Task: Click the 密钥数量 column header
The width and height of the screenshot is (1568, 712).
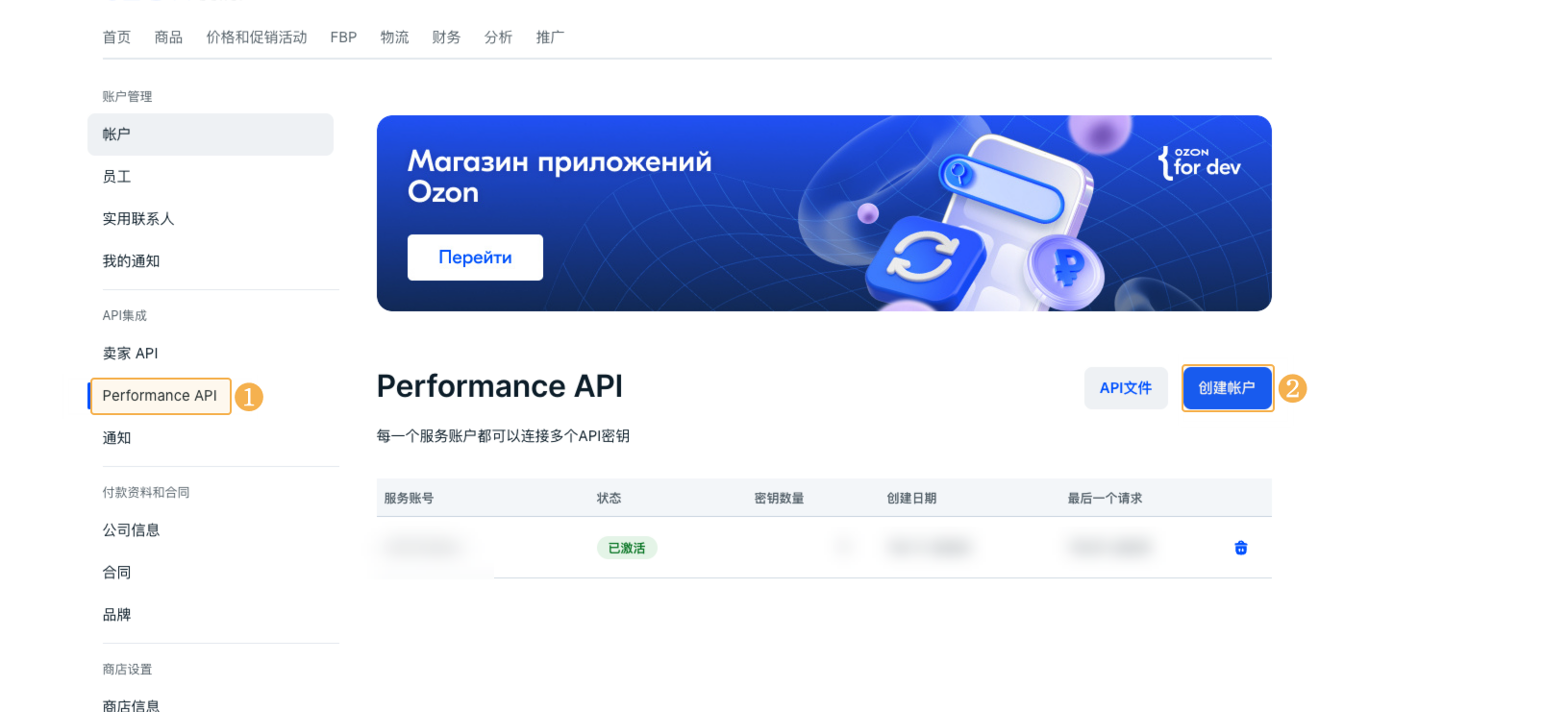Action: pyautogui.click(x=779, y=498)
